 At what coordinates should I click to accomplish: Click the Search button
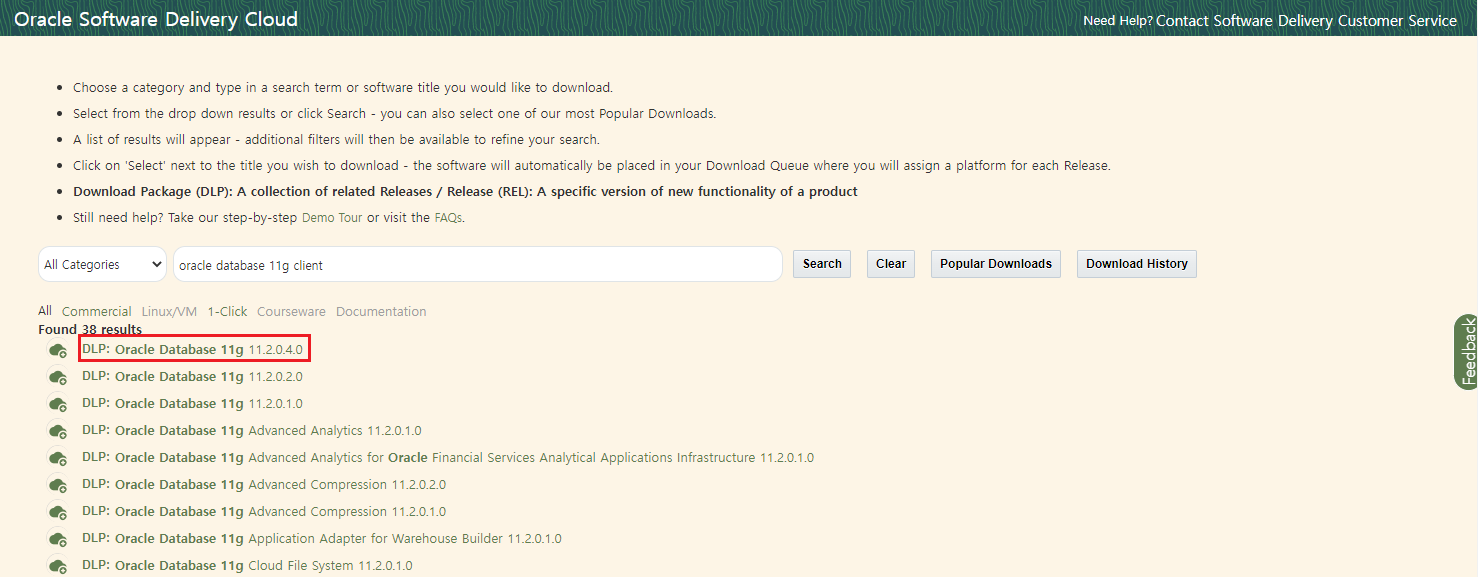[822, 264]
